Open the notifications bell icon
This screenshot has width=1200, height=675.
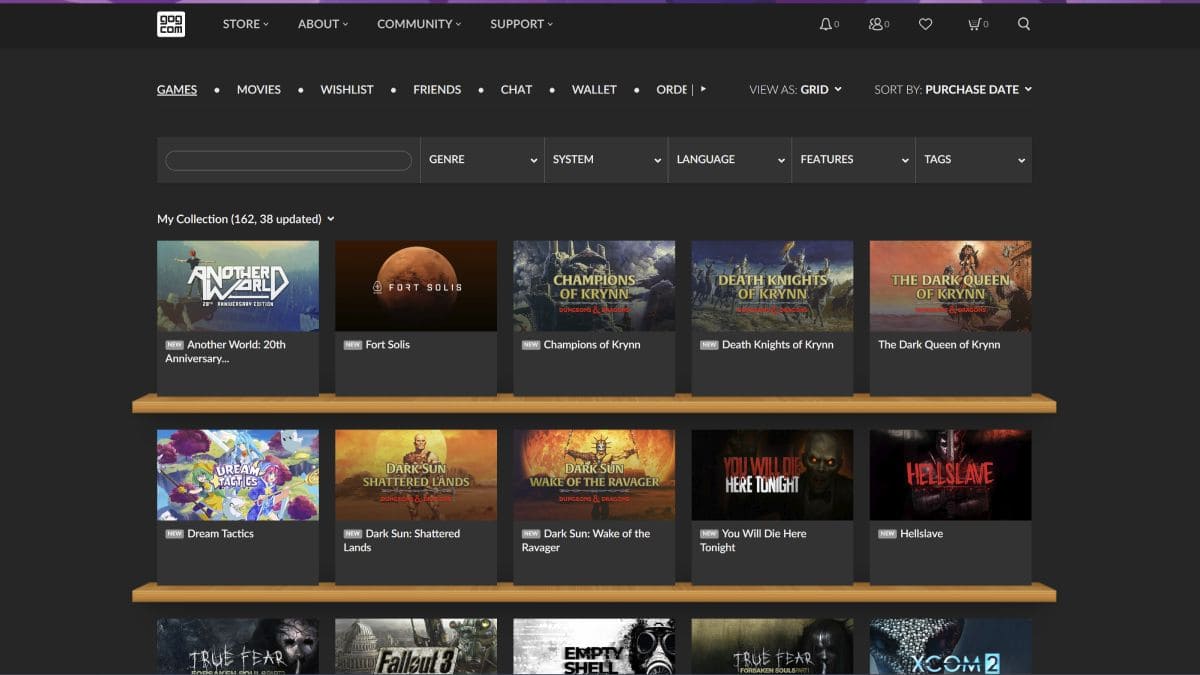pyautogui.click(x=825, y=23)
